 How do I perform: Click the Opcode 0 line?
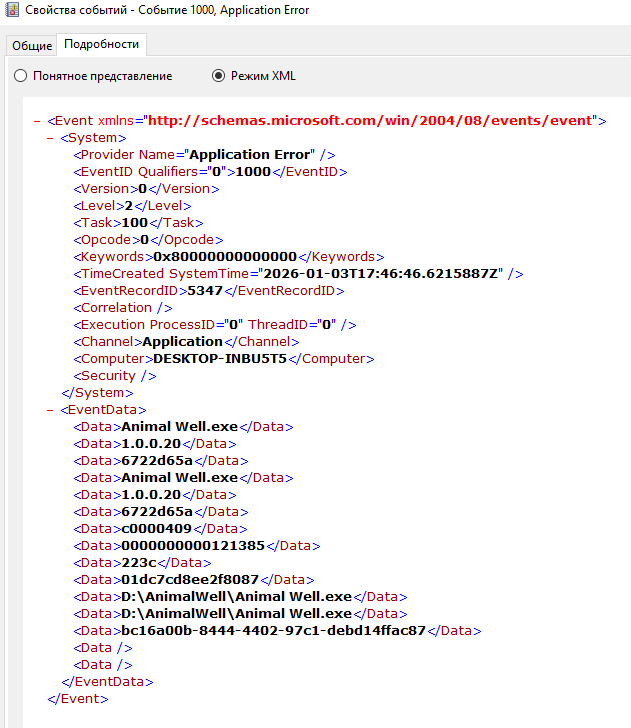(148, 240)
